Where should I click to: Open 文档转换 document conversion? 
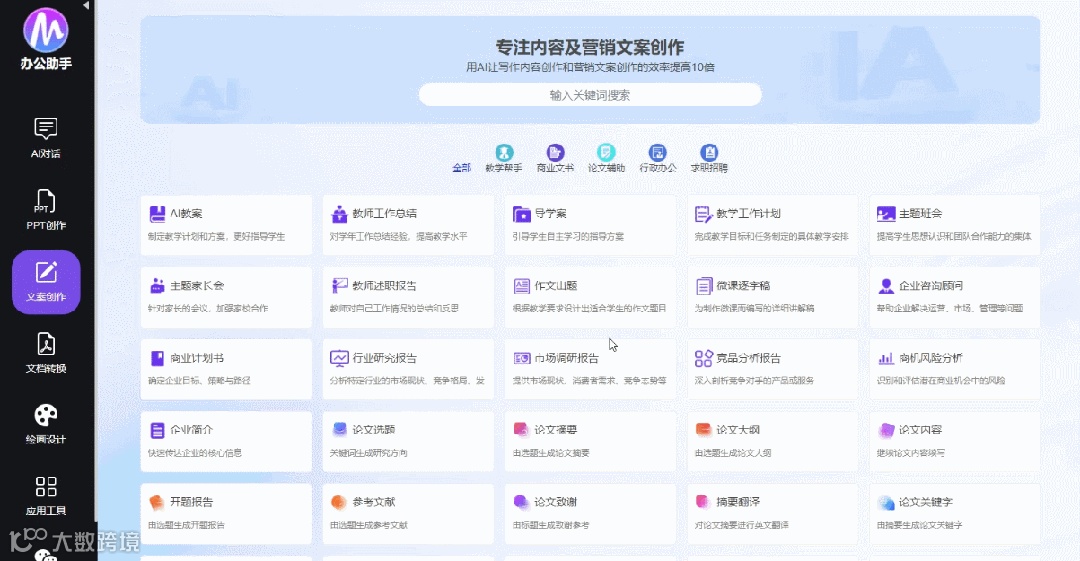[45, 353]
